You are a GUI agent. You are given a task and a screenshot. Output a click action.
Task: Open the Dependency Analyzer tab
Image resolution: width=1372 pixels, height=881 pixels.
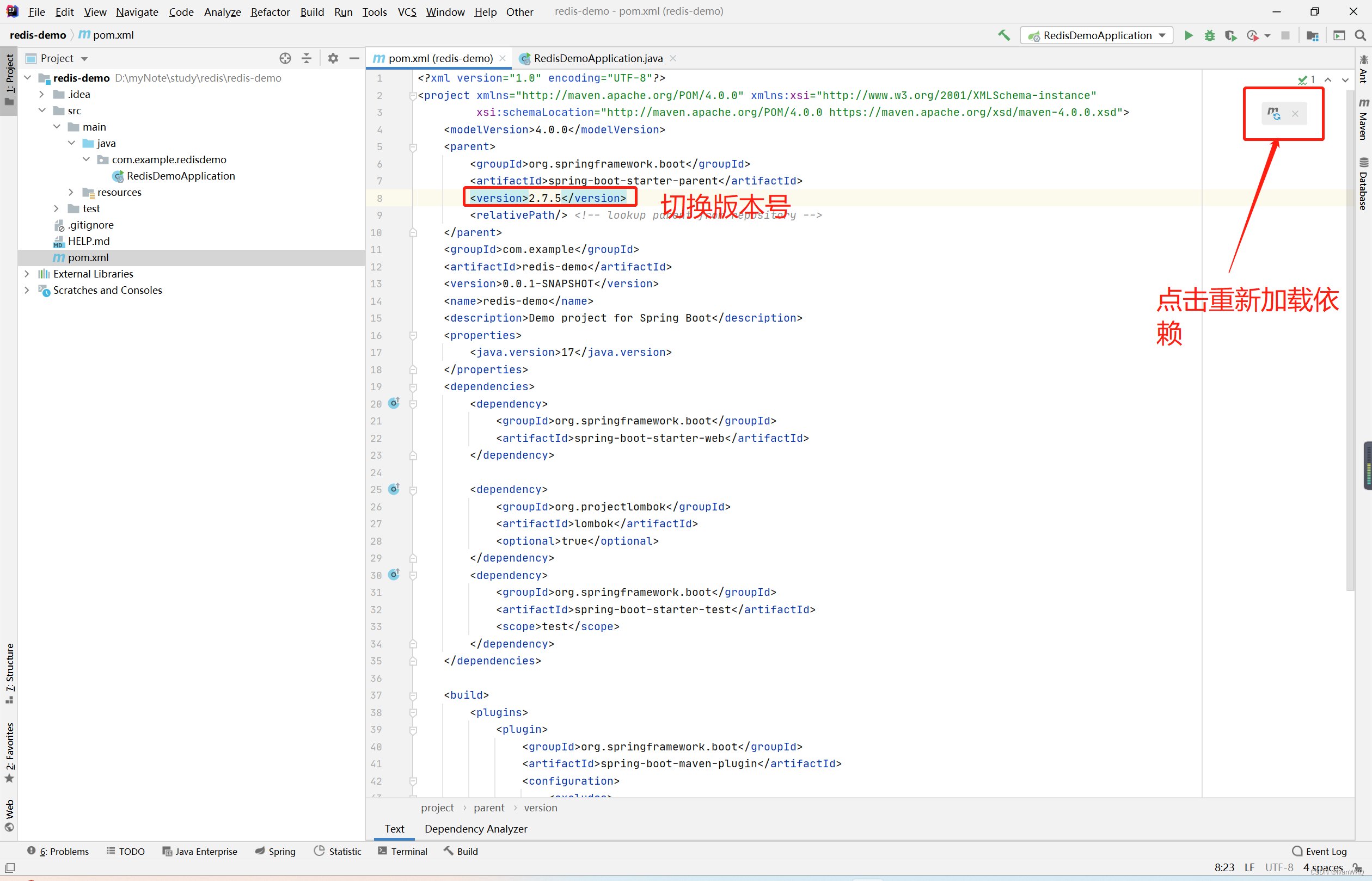click(x=476, y=829)
